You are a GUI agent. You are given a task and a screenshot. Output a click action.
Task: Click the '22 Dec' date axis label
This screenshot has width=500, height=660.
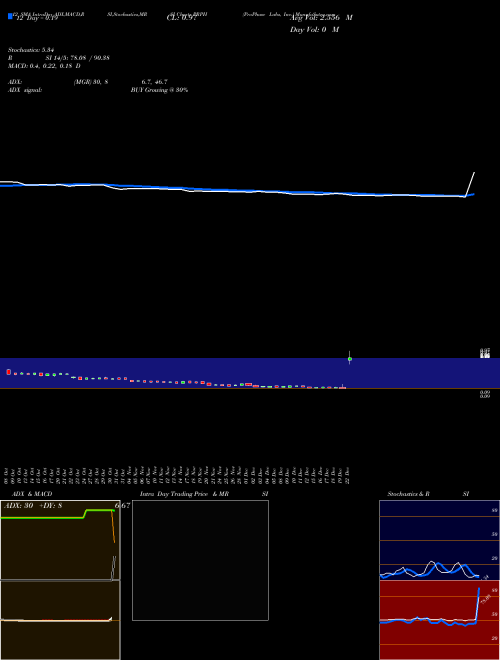[x=347, y=476]
